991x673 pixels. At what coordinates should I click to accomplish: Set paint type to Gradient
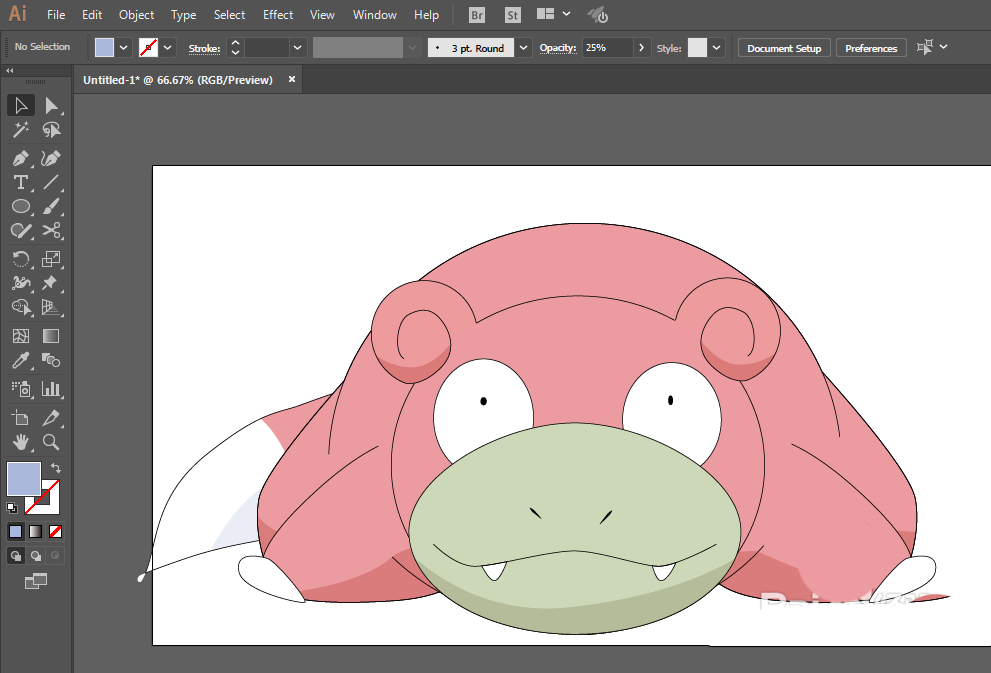(x=35, y=531)
